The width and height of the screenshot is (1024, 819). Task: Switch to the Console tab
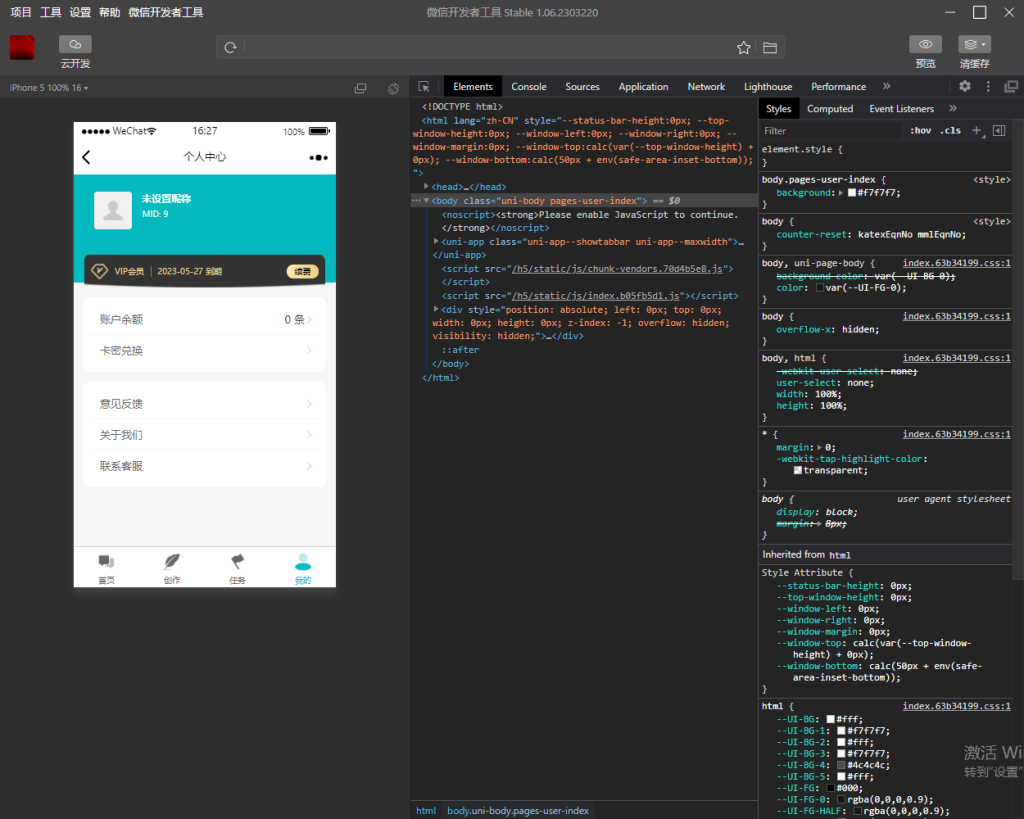click(529, 86)
